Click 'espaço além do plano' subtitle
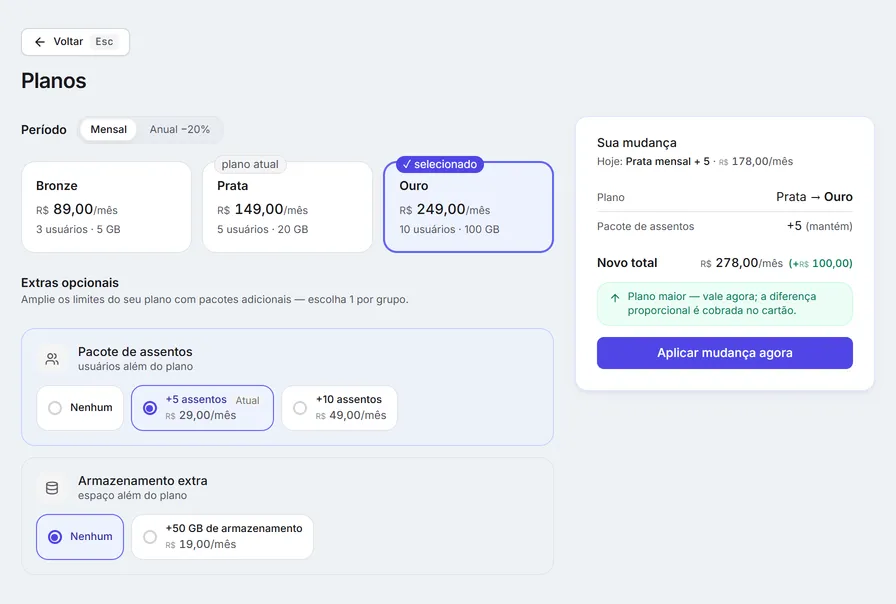Viewport: 896px width, 604px height. point(133,496)
